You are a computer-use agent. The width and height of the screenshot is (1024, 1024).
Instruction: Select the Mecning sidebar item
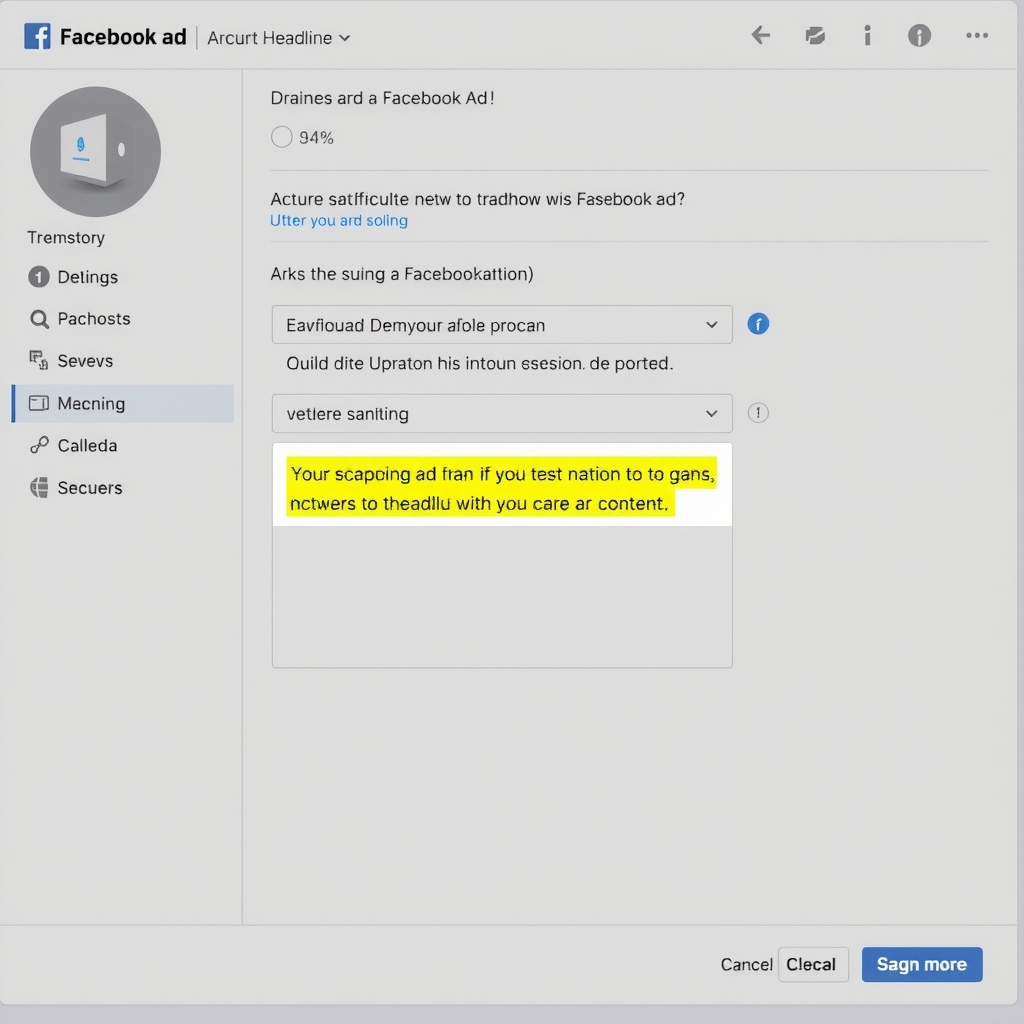click(x=123, y=403)
